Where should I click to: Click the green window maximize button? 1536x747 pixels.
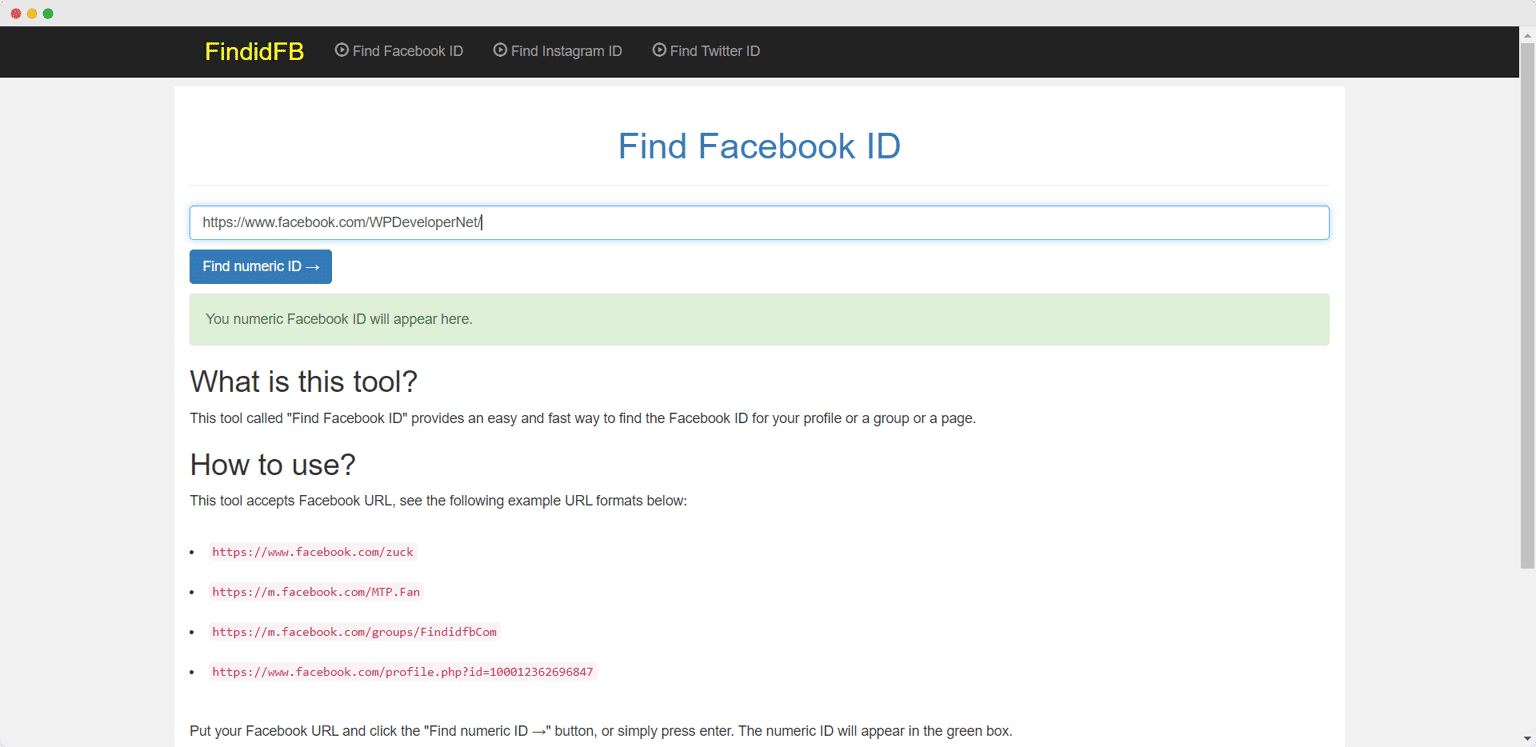48,13
